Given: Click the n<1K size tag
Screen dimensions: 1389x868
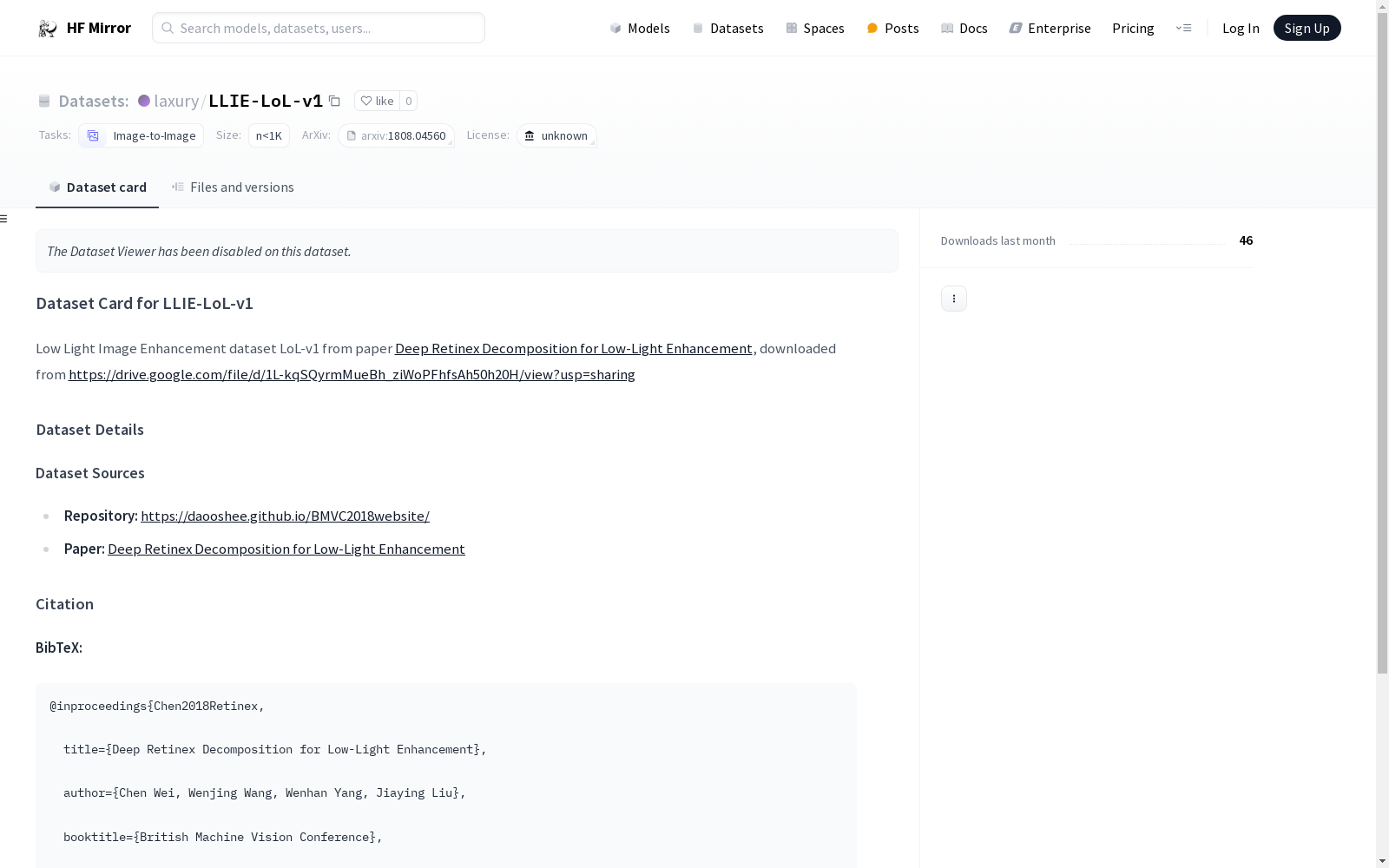Looking at the screenshot, I should (x=269, y=135).
